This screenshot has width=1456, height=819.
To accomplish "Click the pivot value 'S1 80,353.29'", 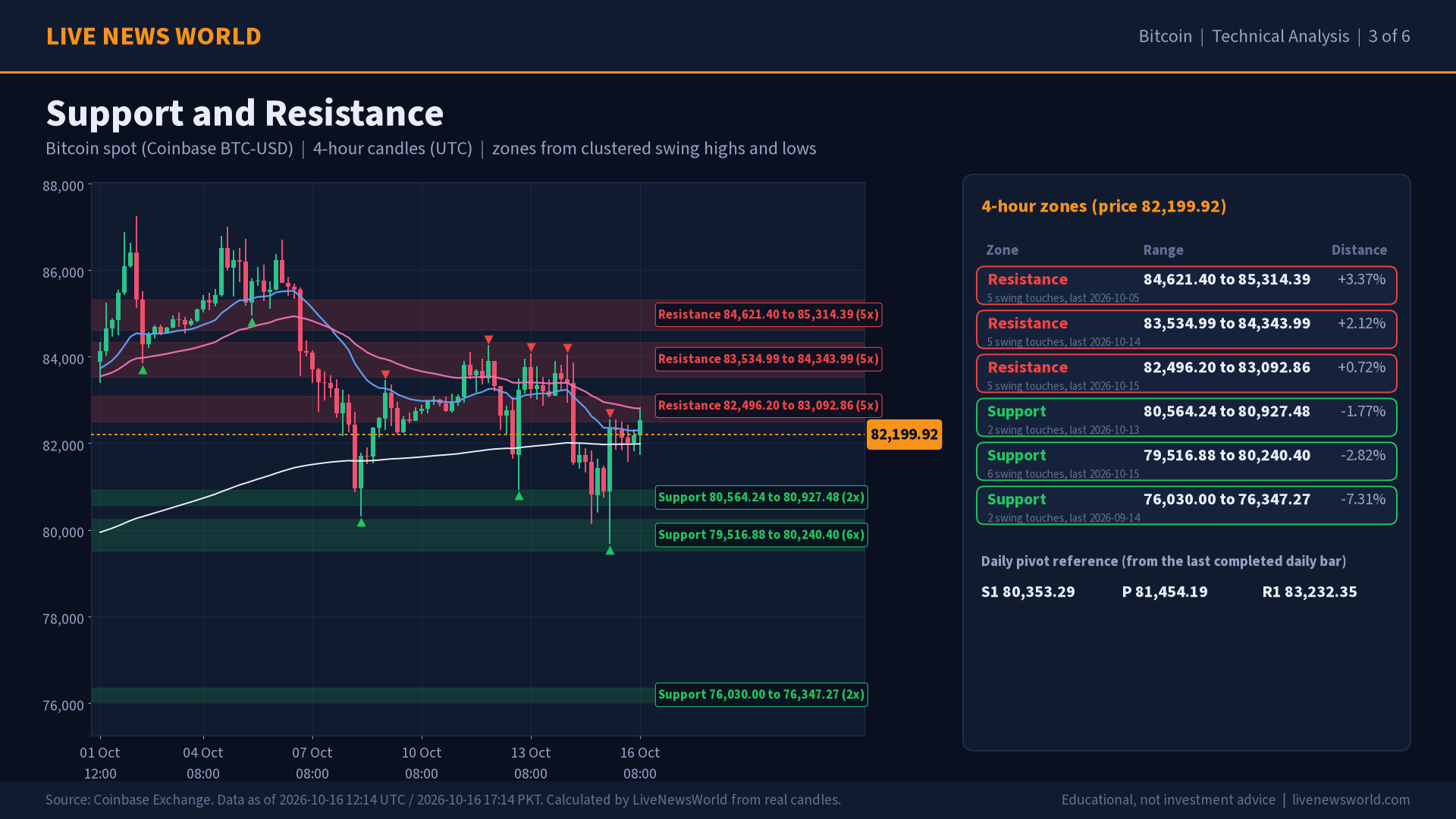I will point(1028,592).
